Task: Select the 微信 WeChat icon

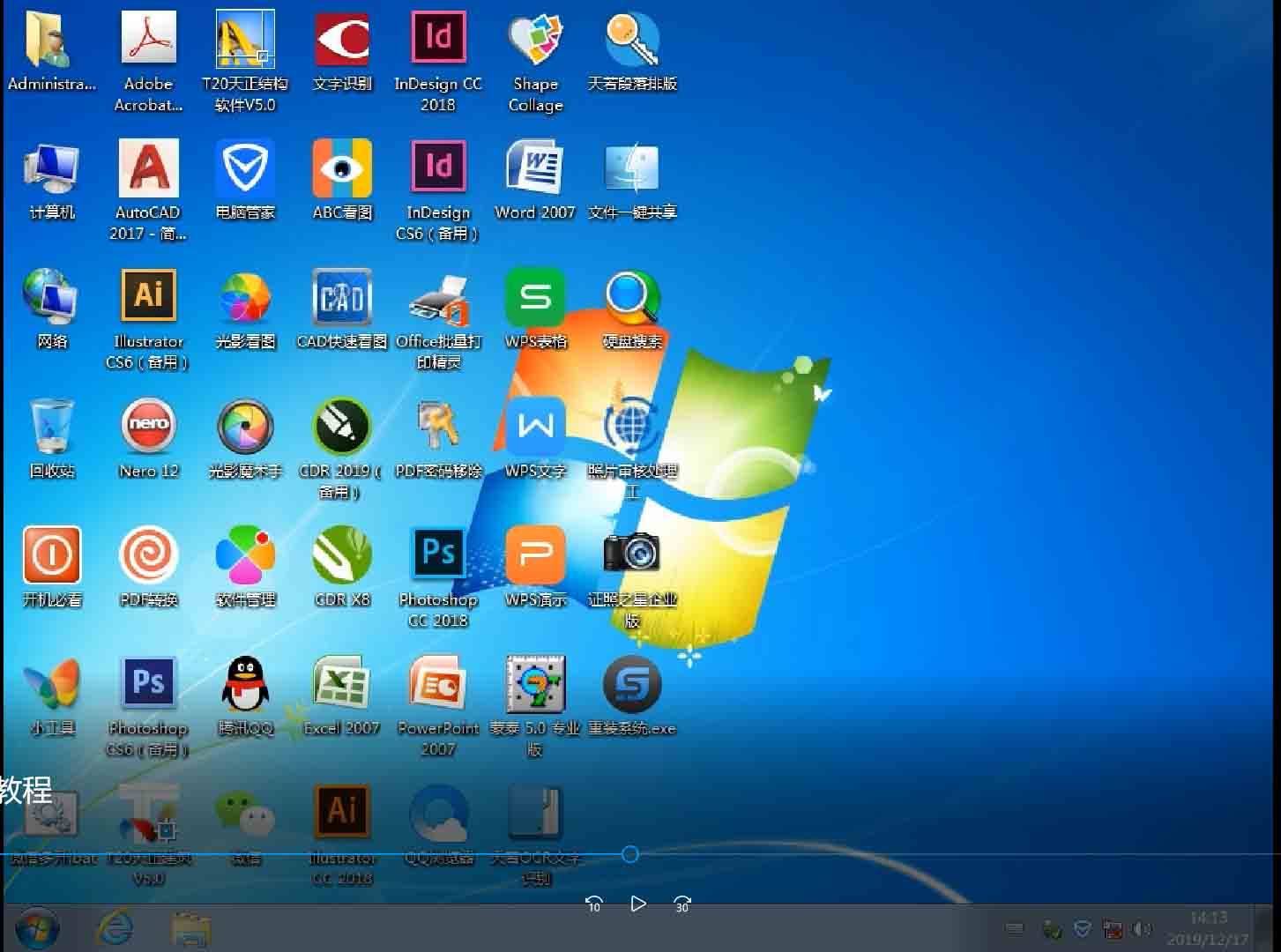Action: [x=245, y=813]
